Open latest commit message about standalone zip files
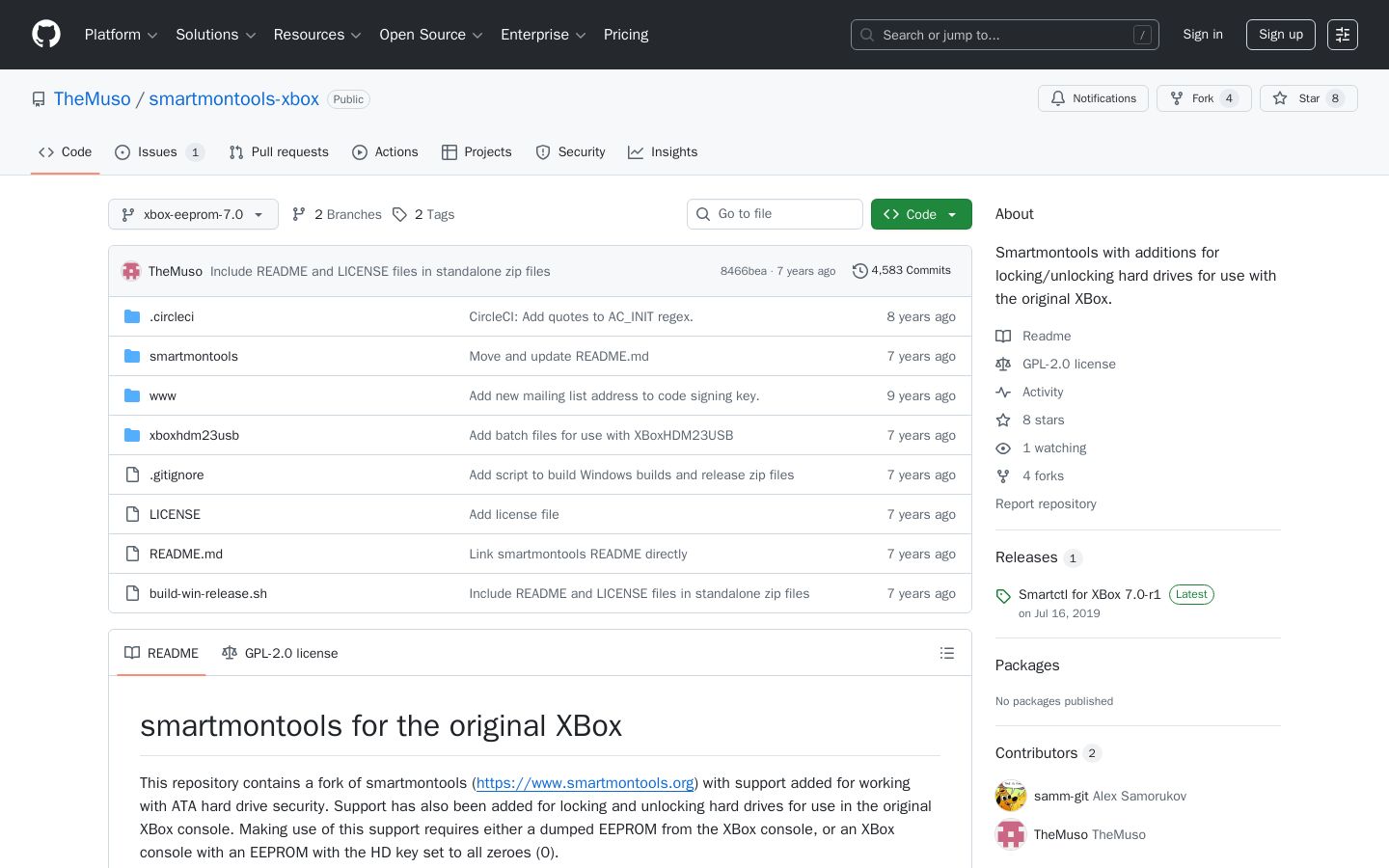 coord(380,271)
